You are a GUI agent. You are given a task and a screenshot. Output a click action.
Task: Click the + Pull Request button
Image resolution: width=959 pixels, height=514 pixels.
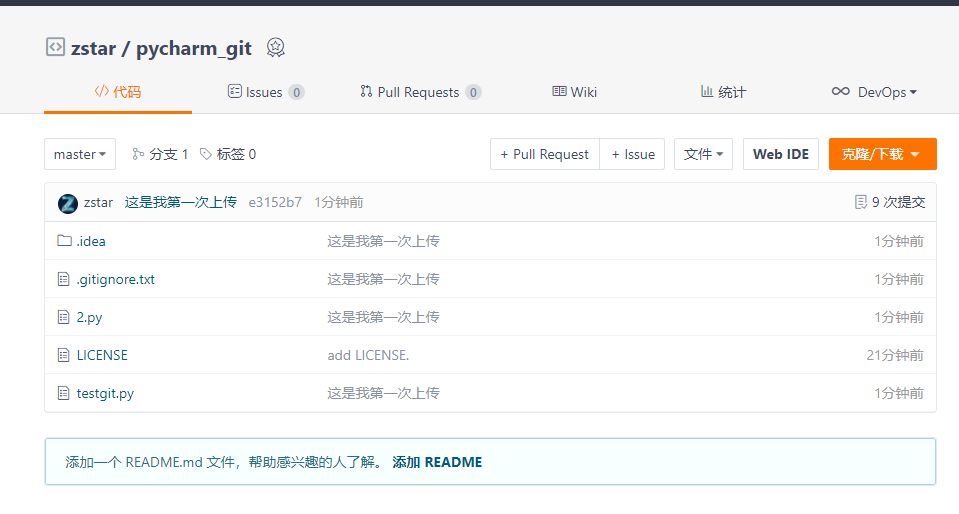click(544, 154)
